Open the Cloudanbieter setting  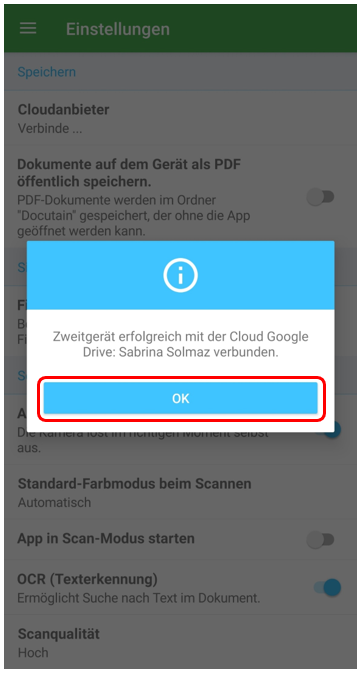(x=180, y=118)
